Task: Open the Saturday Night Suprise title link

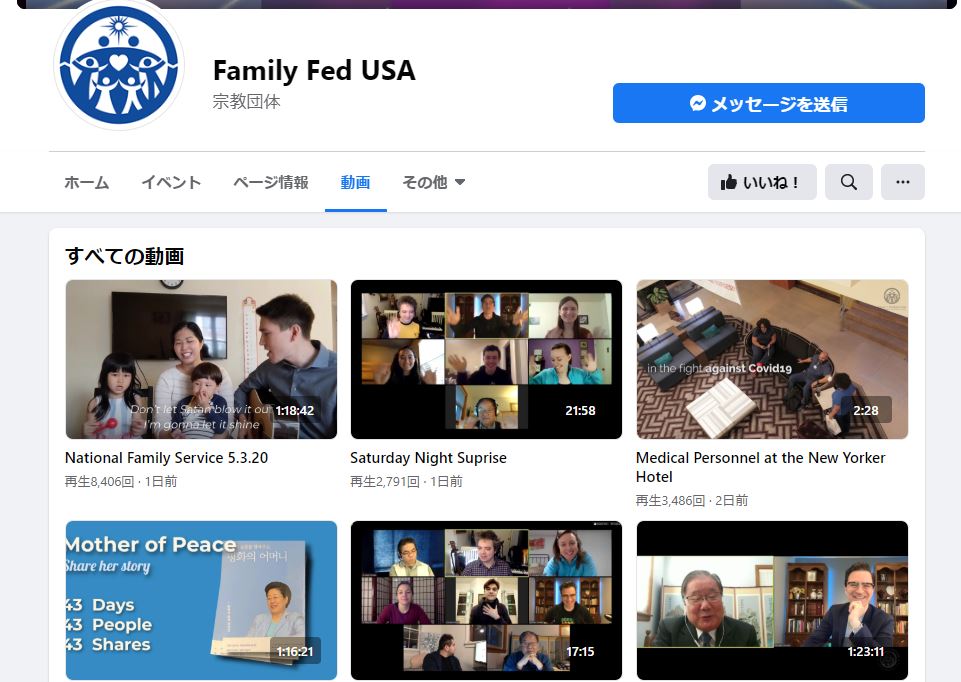Action: [x=428, y=458]
